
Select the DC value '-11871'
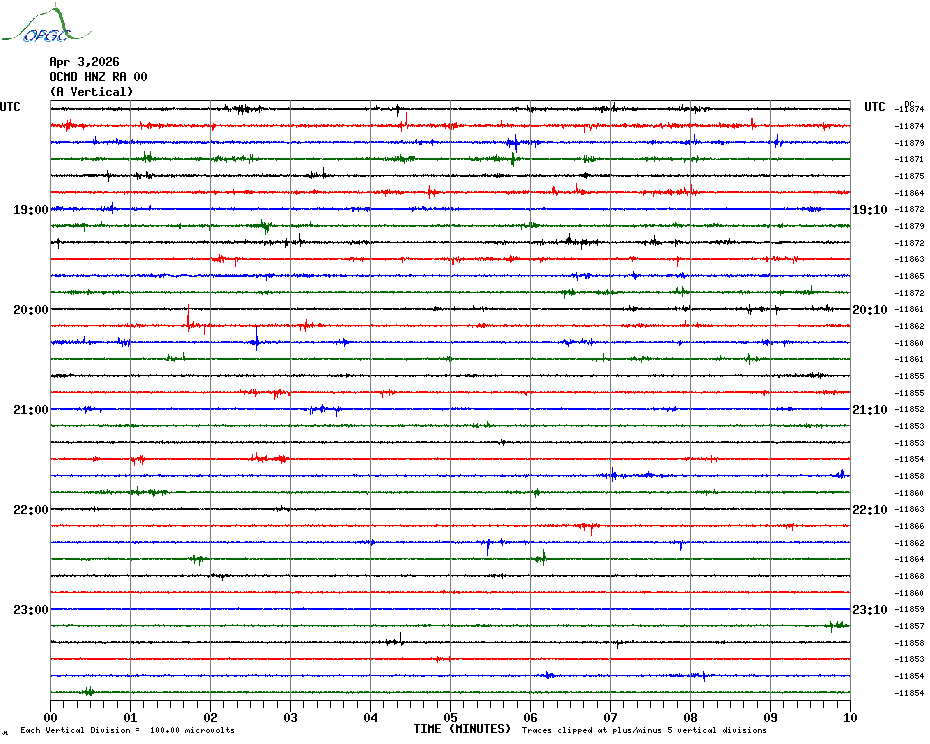click(x=910, y=160)
